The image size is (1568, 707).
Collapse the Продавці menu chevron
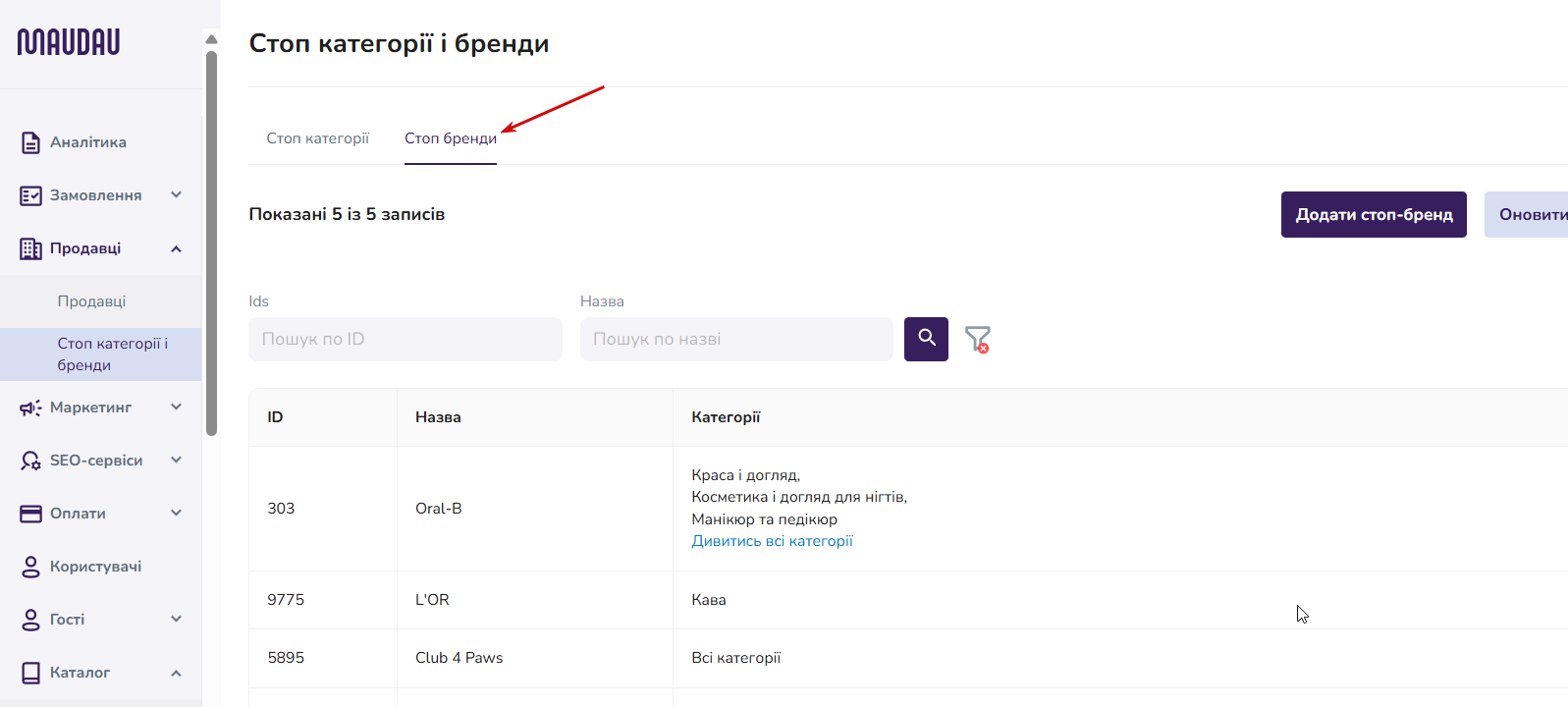click(x=176, y=248)
